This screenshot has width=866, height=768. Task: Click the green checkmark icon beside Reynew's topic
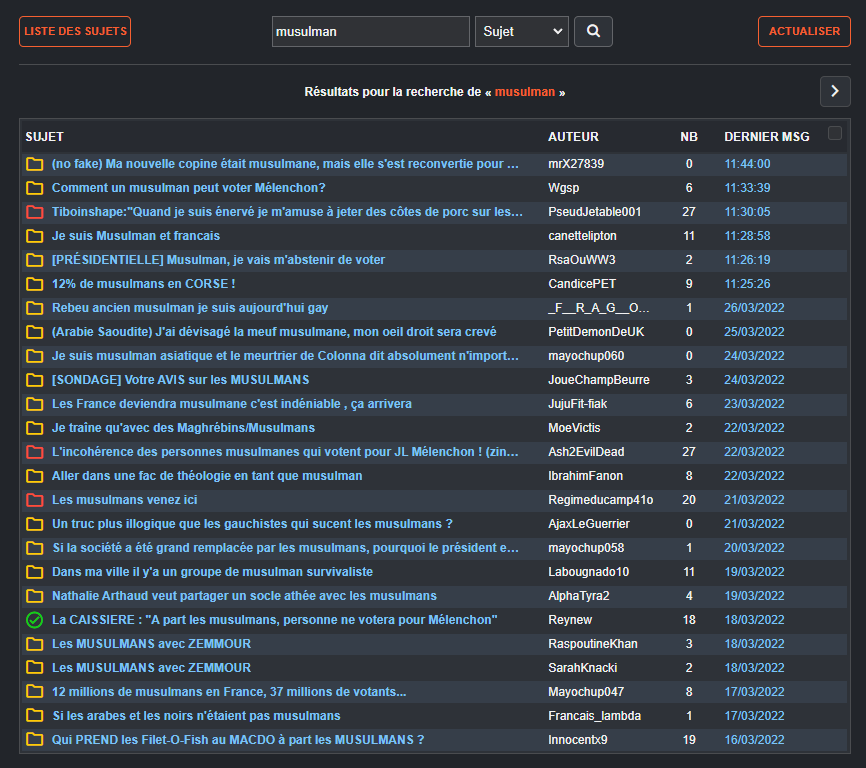35,620
